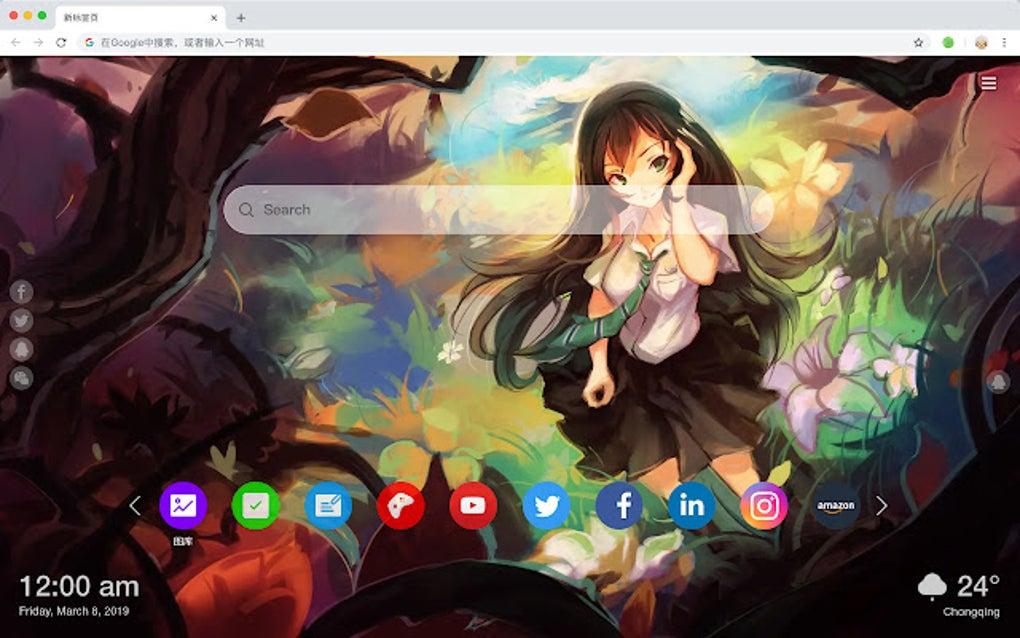Click the QQ penguin icon in left sidebar

(x=21, y=349)
